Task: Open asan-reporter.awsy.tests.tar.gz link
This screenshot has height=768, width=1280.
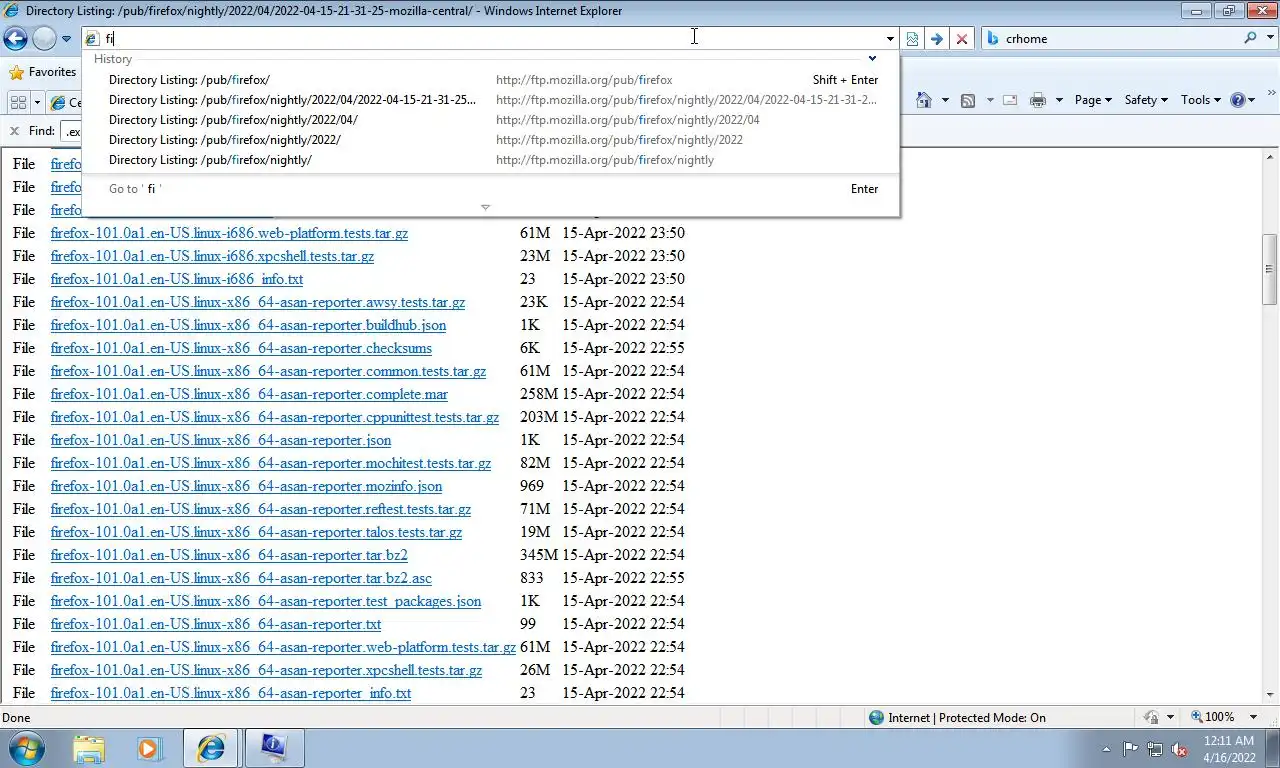Action: [258, 302]
